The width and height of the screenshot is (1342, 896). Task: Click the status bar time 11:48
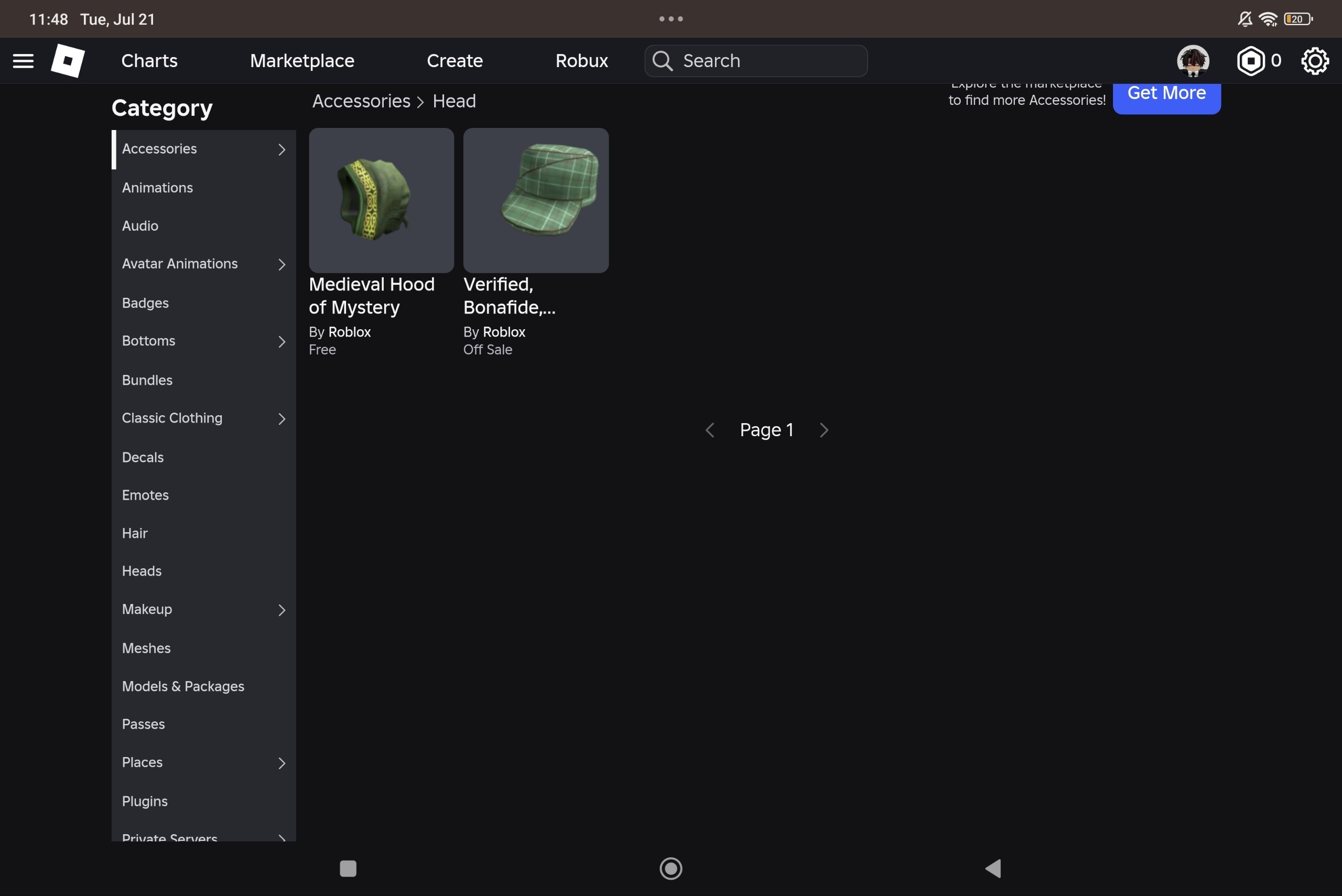(x=49, y=19)
